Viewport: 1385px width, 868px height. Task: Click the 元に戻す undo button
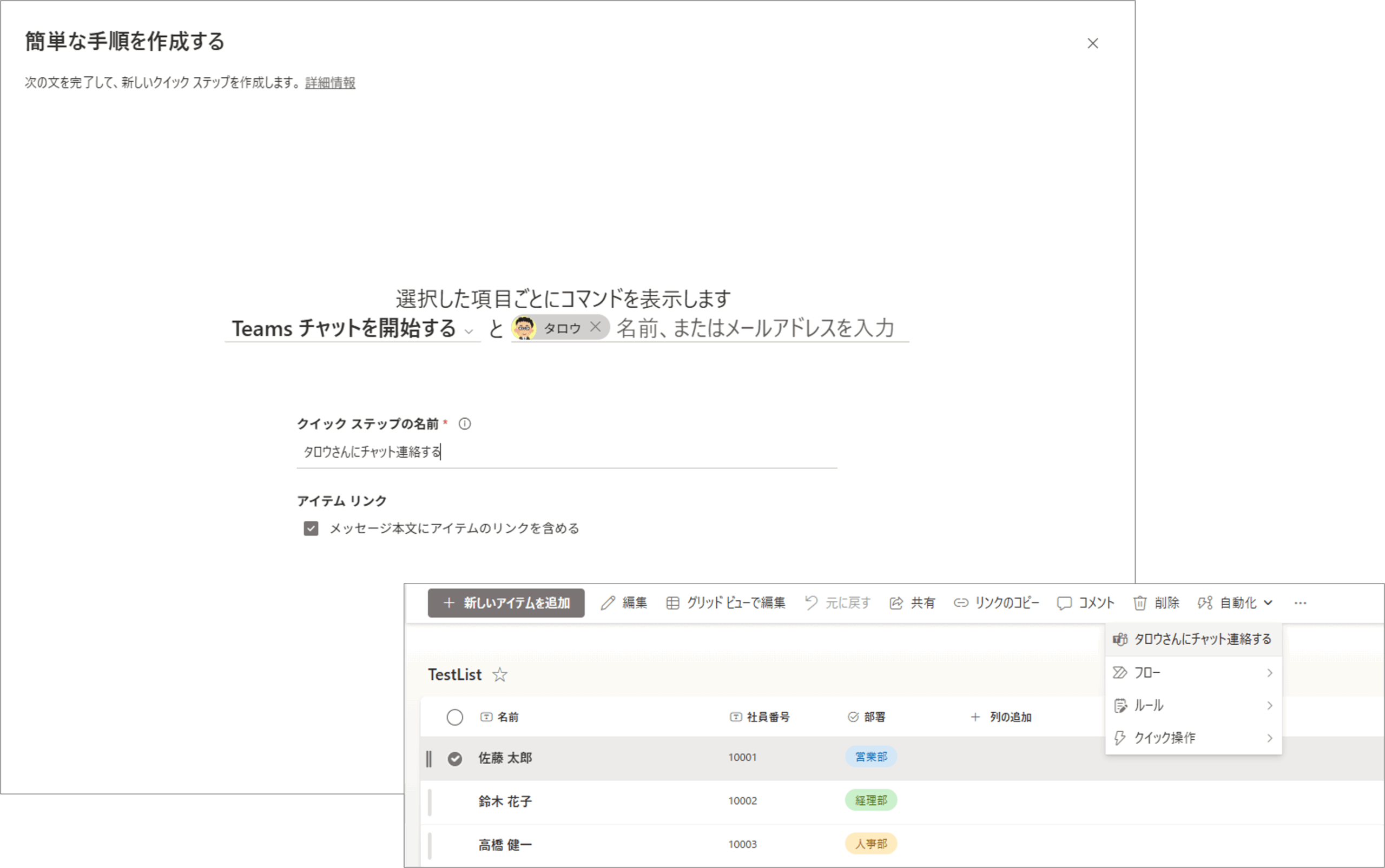(837, 603)
